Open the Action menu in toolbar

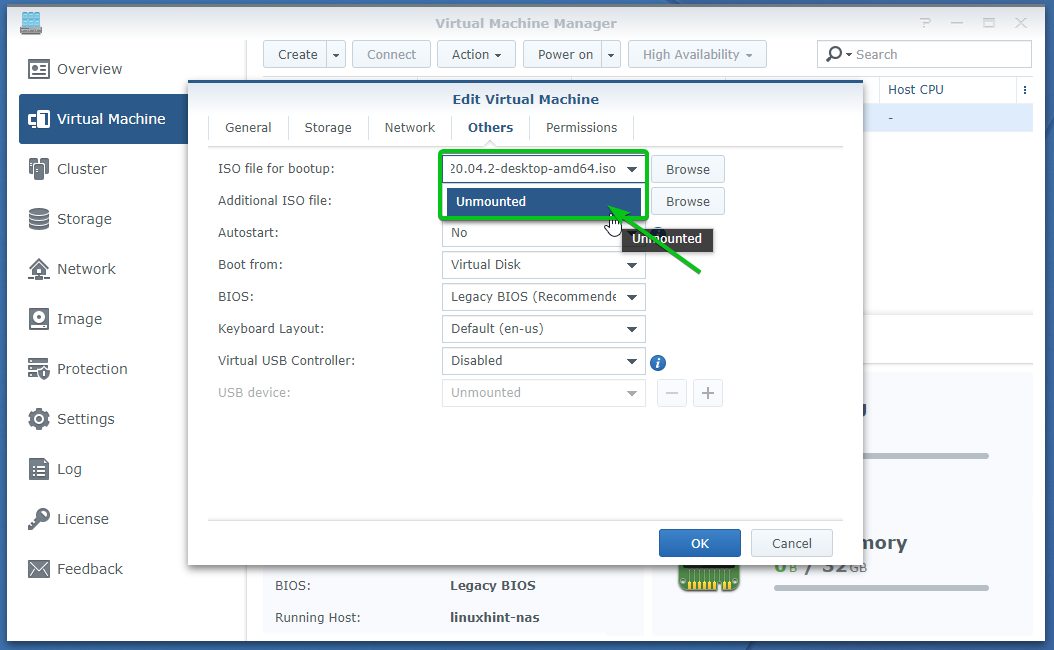(477, 55)
